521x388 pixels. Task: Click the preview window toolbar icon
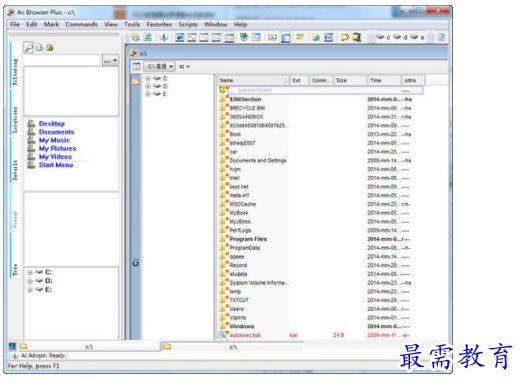tap(256, 37)
